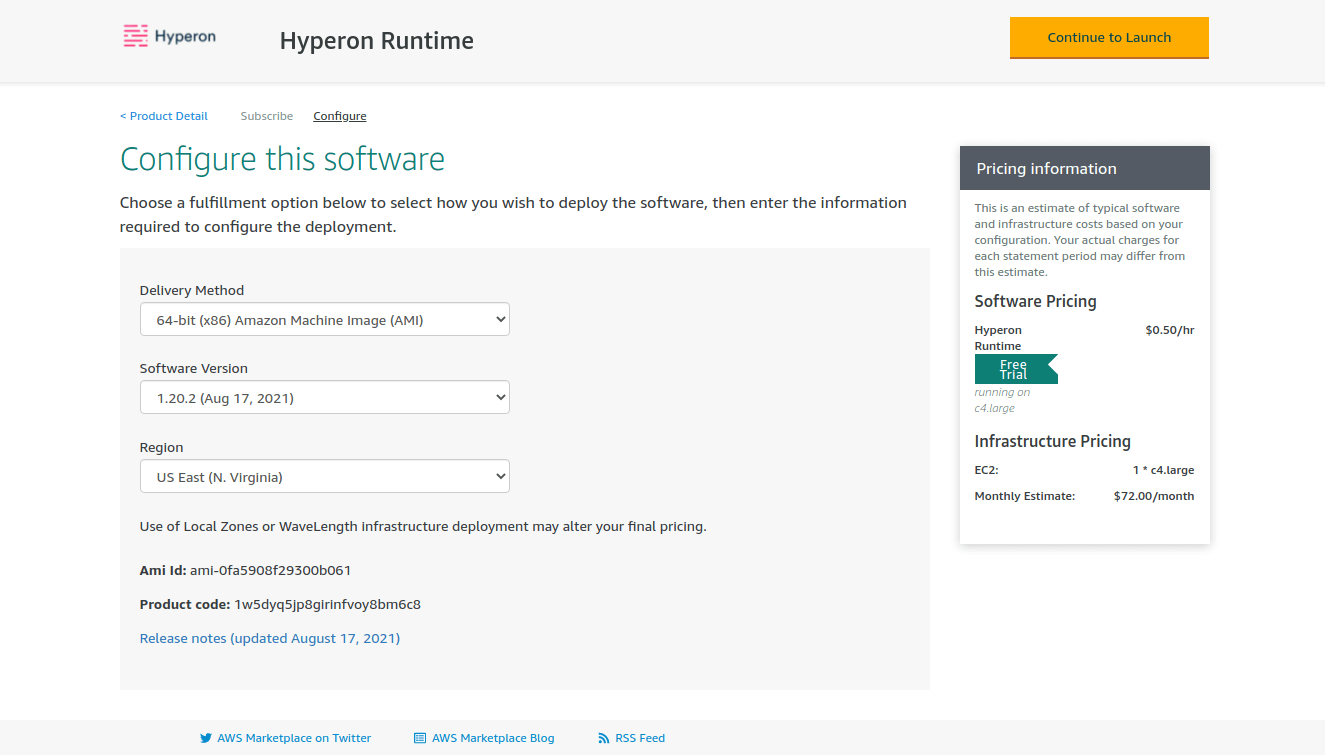Image resolution: width=1325 pixels, height=755 pixels.
Task: Click the Twitter bird icon in footer
Action: (206, 738)
